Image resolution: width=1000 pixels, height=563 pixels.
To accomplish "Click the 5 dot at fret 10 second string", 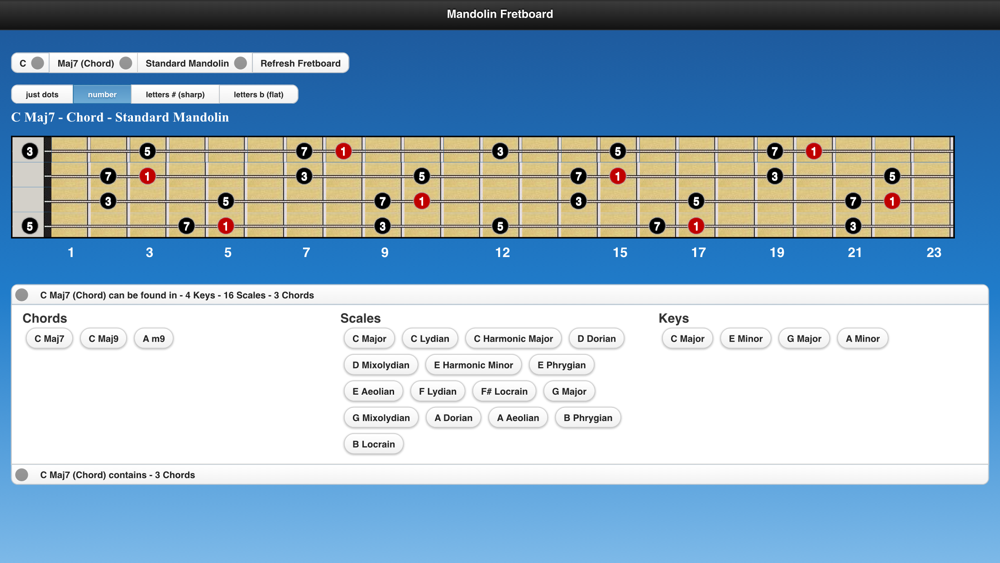I will click(422, 176).
